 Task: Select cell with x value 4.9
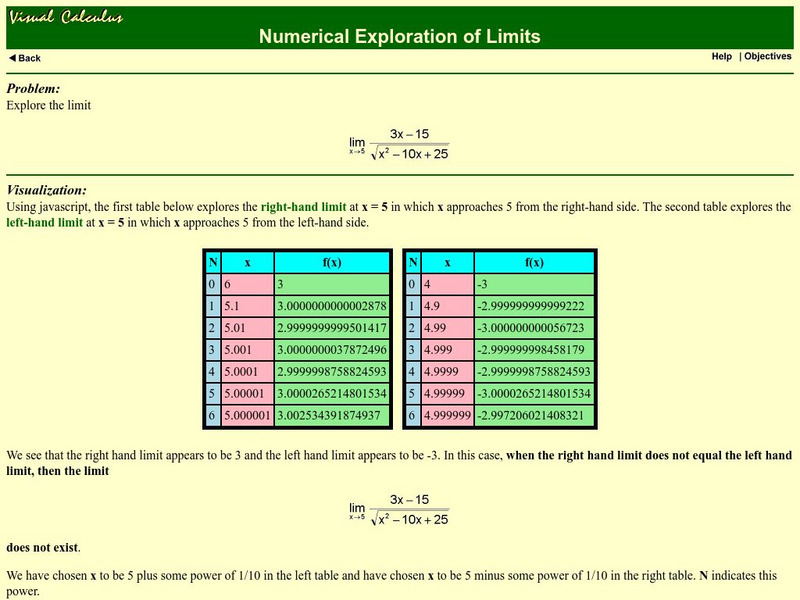coord(447,306)
